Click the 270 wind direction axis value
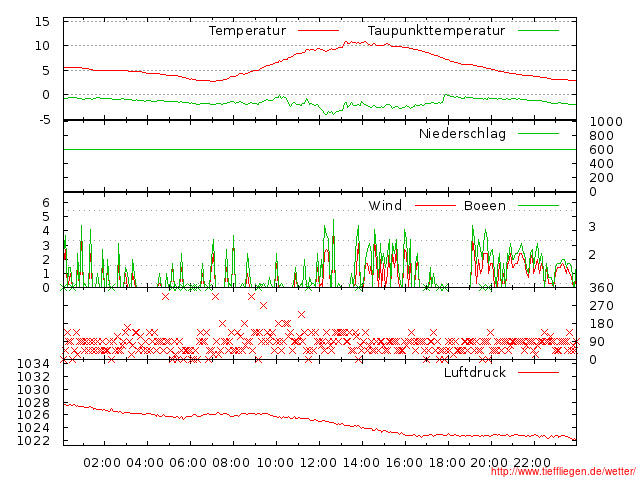Viewport: 640px width, 480px height. point(602,306)
